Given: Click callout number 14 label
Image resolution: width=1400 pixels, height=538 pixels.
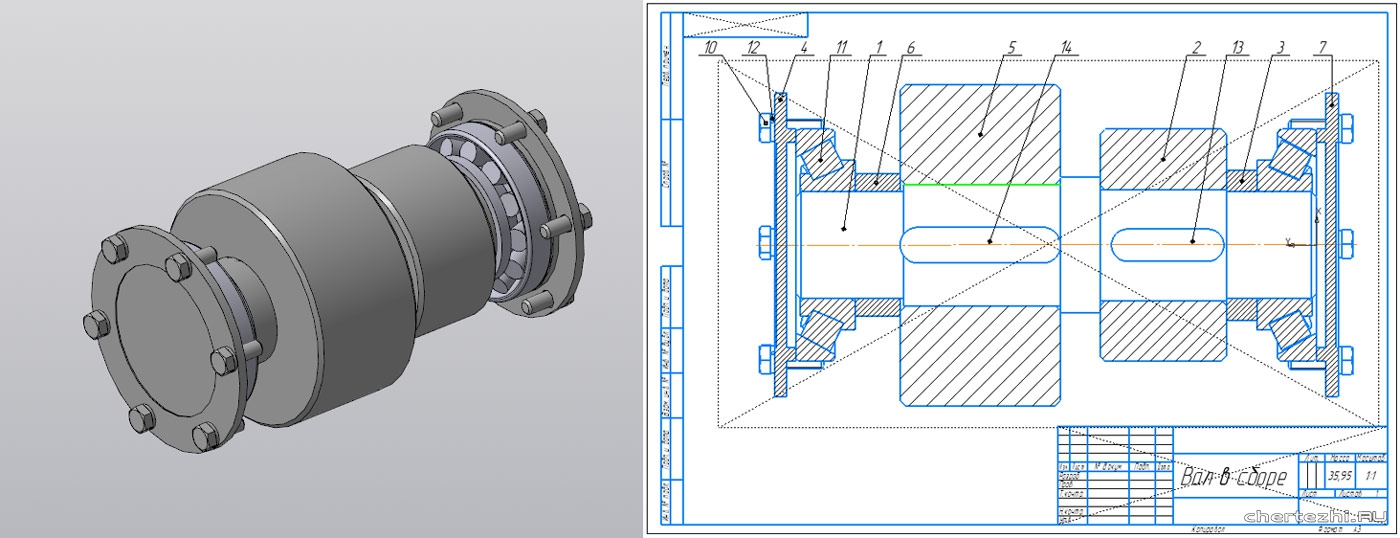Looking at the screenshot, I should (1067, 48).
